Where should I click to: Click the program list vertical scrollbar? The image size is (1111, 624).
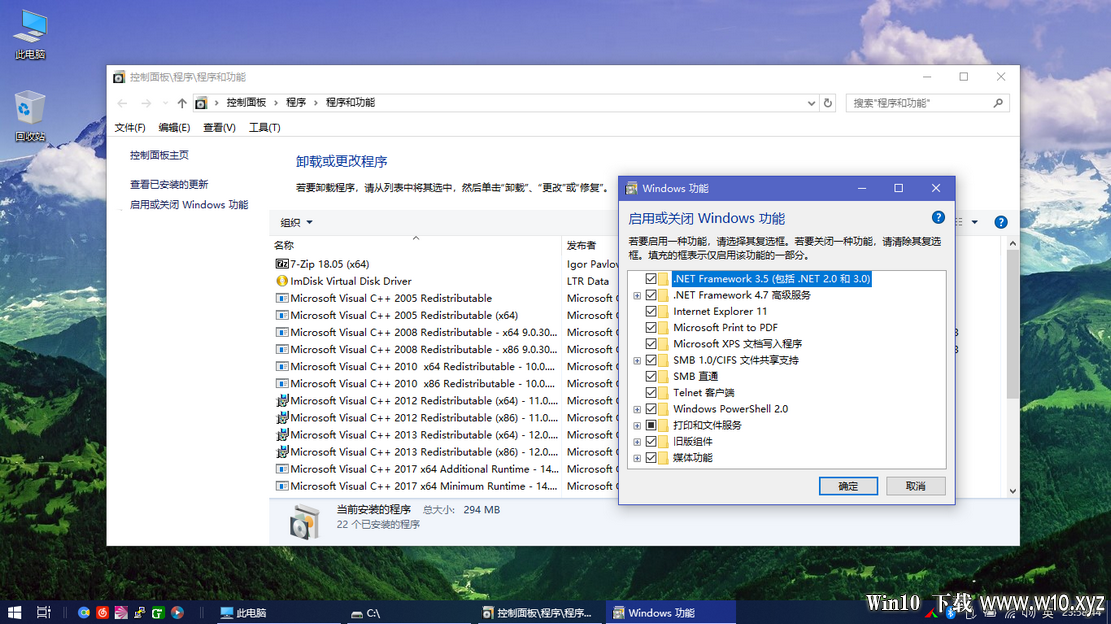coord(1013,367)
